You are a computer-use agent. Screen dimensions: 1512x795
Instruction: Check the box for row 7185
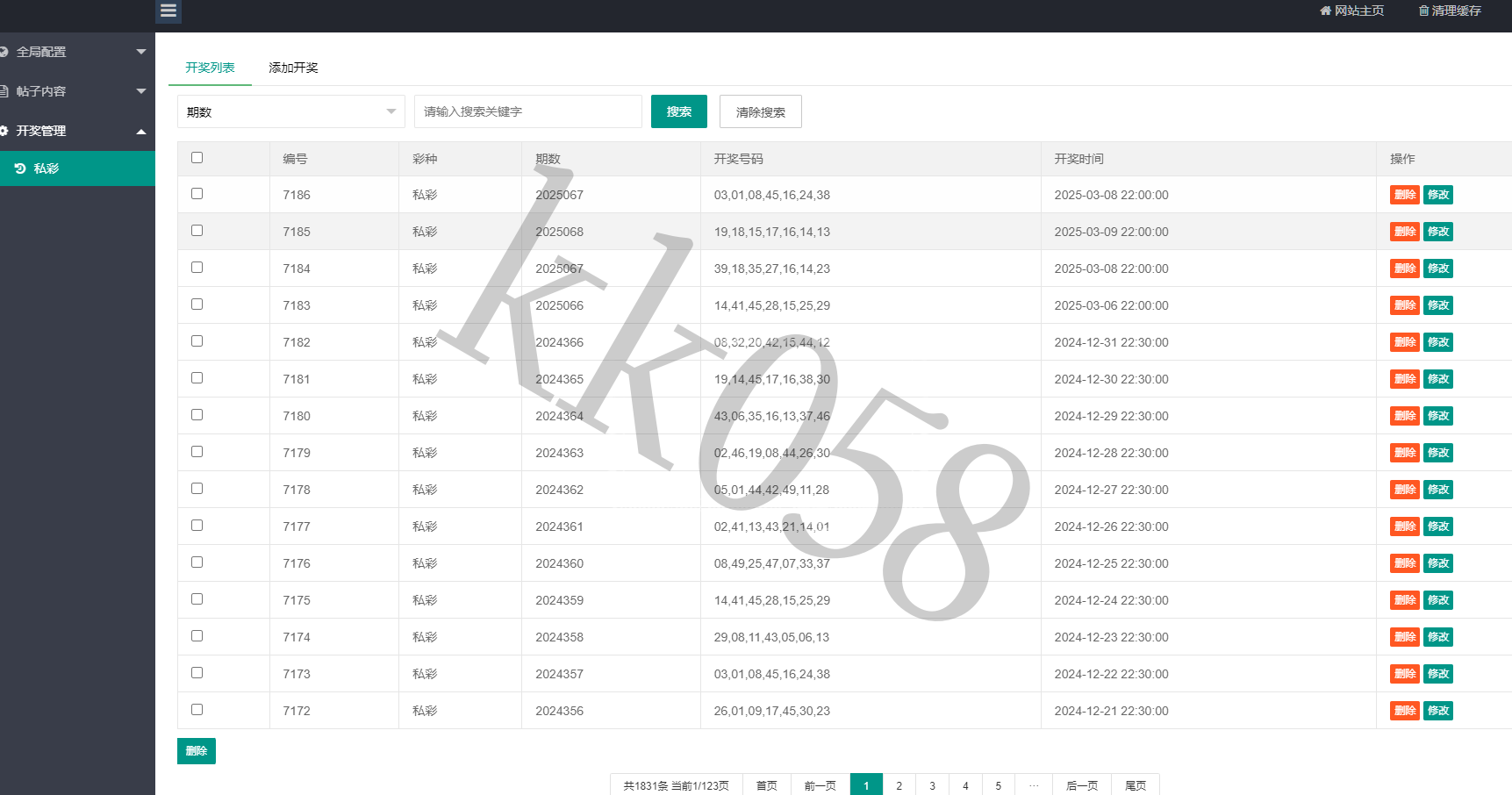point(197,231)
